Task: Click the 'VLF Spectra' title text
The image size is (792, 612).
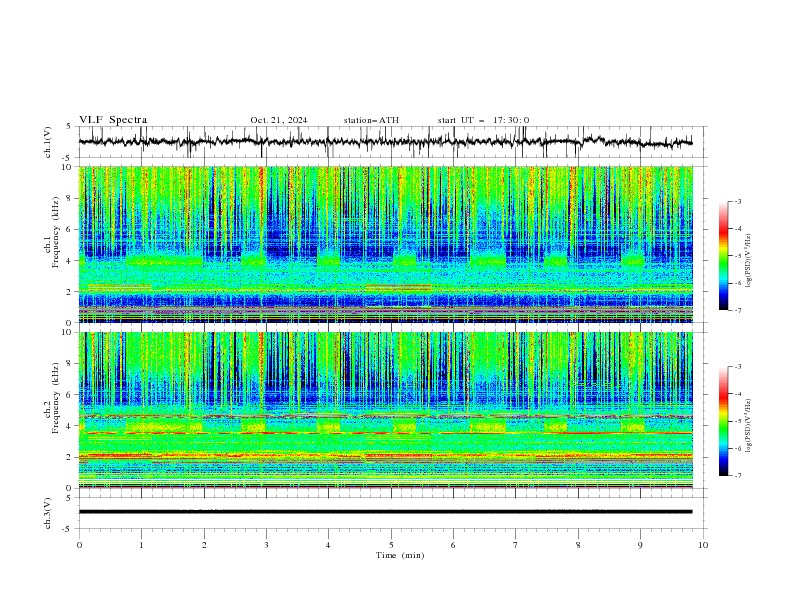Action: coord(113,120)
